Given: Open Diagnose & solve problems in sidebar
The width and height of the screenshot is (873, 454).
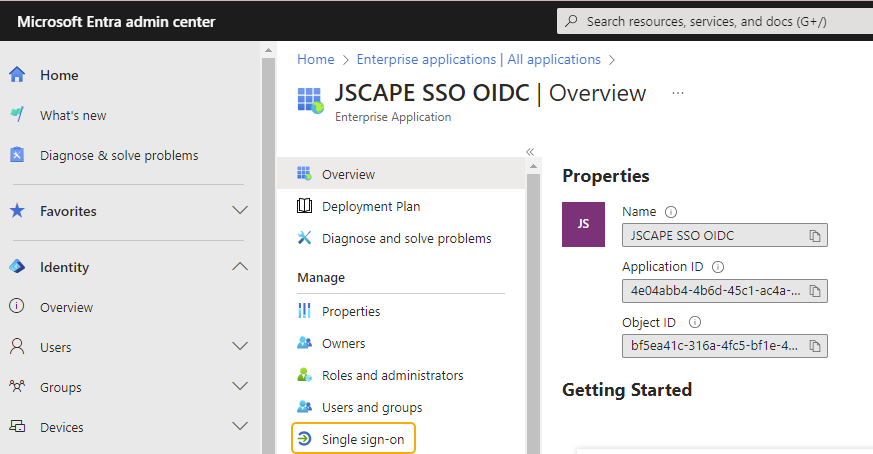Looking at the screenshot, I should coord(119,155).
